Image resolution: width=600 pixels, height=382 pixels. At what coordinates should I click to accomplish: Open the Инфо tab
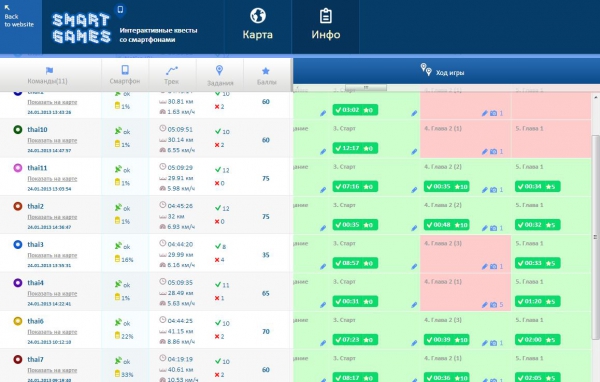coord(326,25)
